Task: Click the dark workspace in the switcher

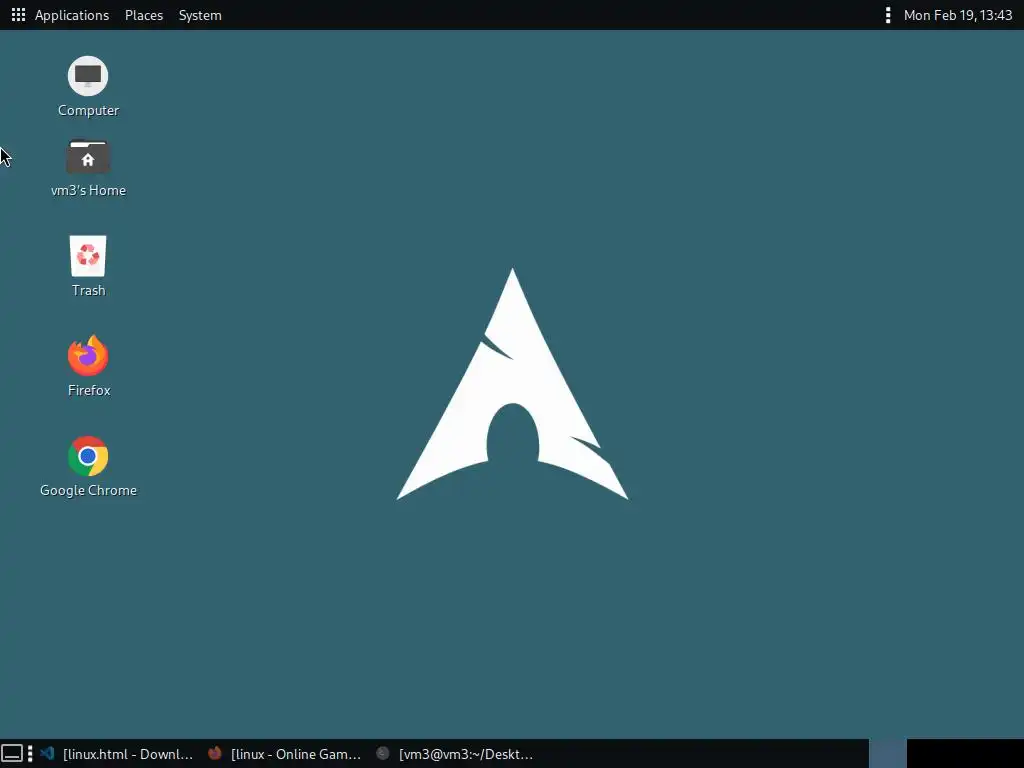Action: 965,754
